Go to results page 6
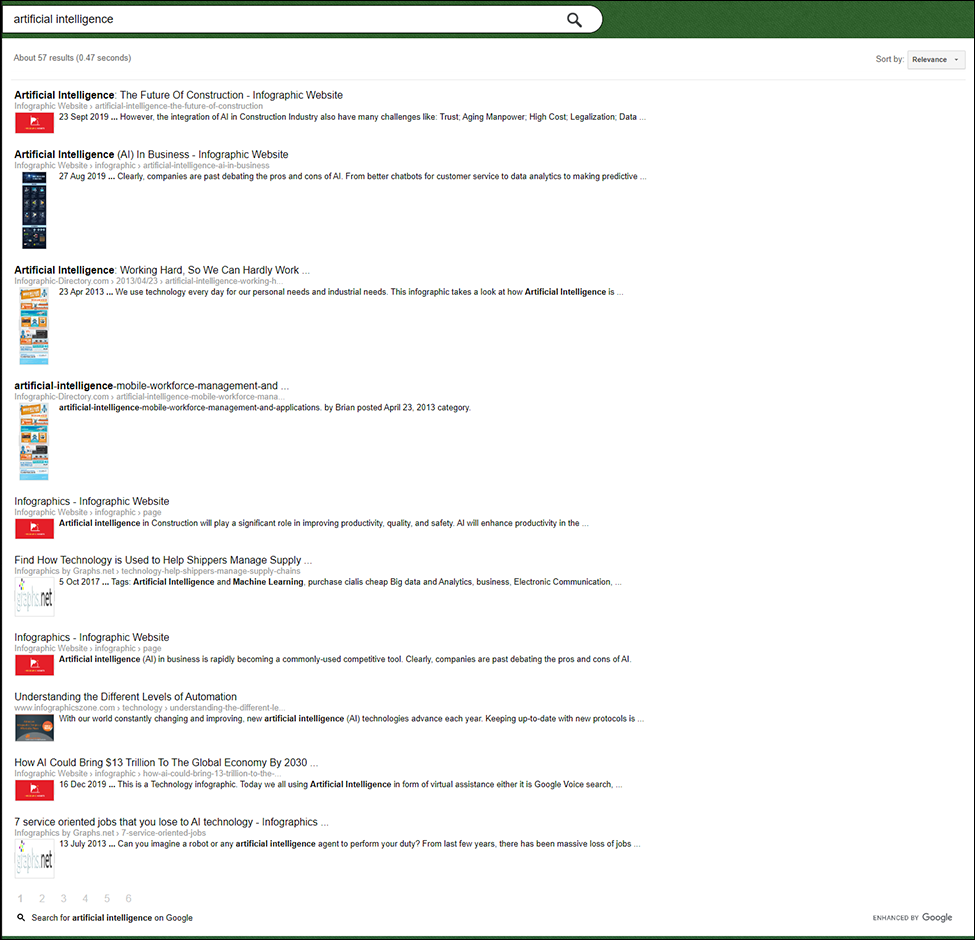Image resolution: width=975 pixels, height=940 pixels. click(128, 898)
